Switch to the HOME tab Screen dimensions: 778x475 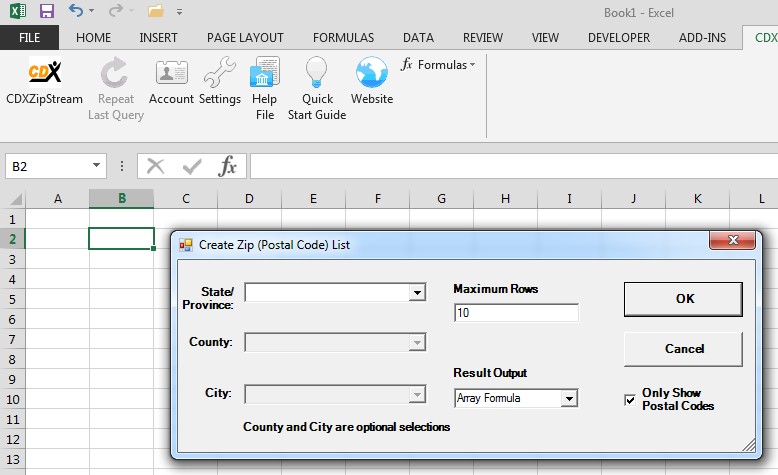(93, 38)
